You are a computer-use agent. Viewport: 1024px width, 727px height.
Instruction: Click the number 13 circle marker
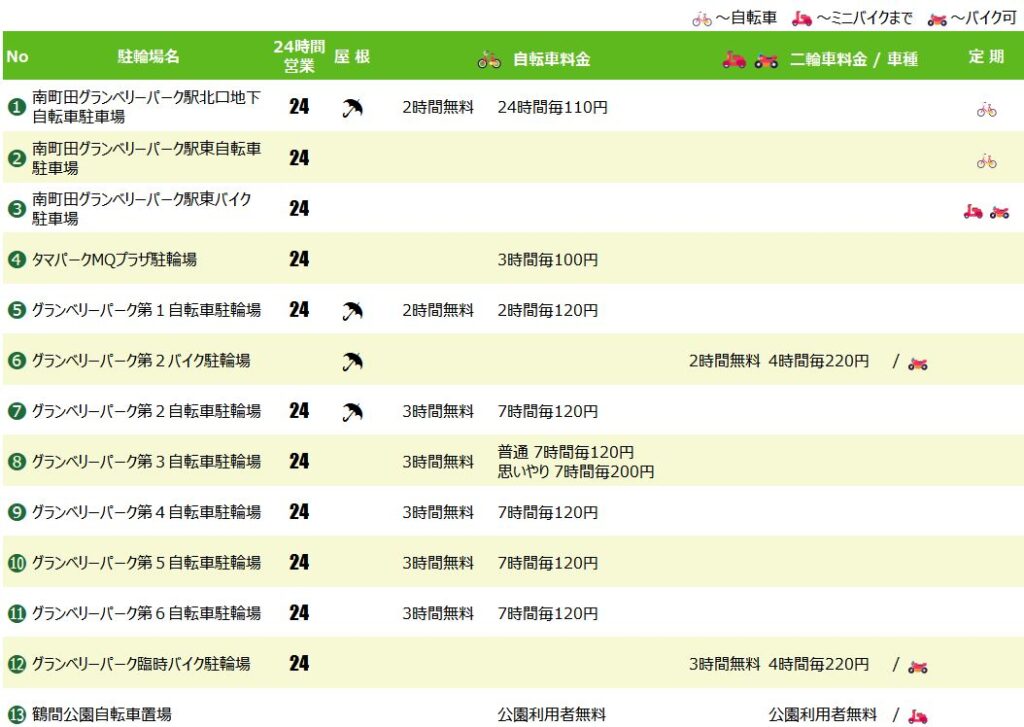pyautogui.click(x=16, y=715)
